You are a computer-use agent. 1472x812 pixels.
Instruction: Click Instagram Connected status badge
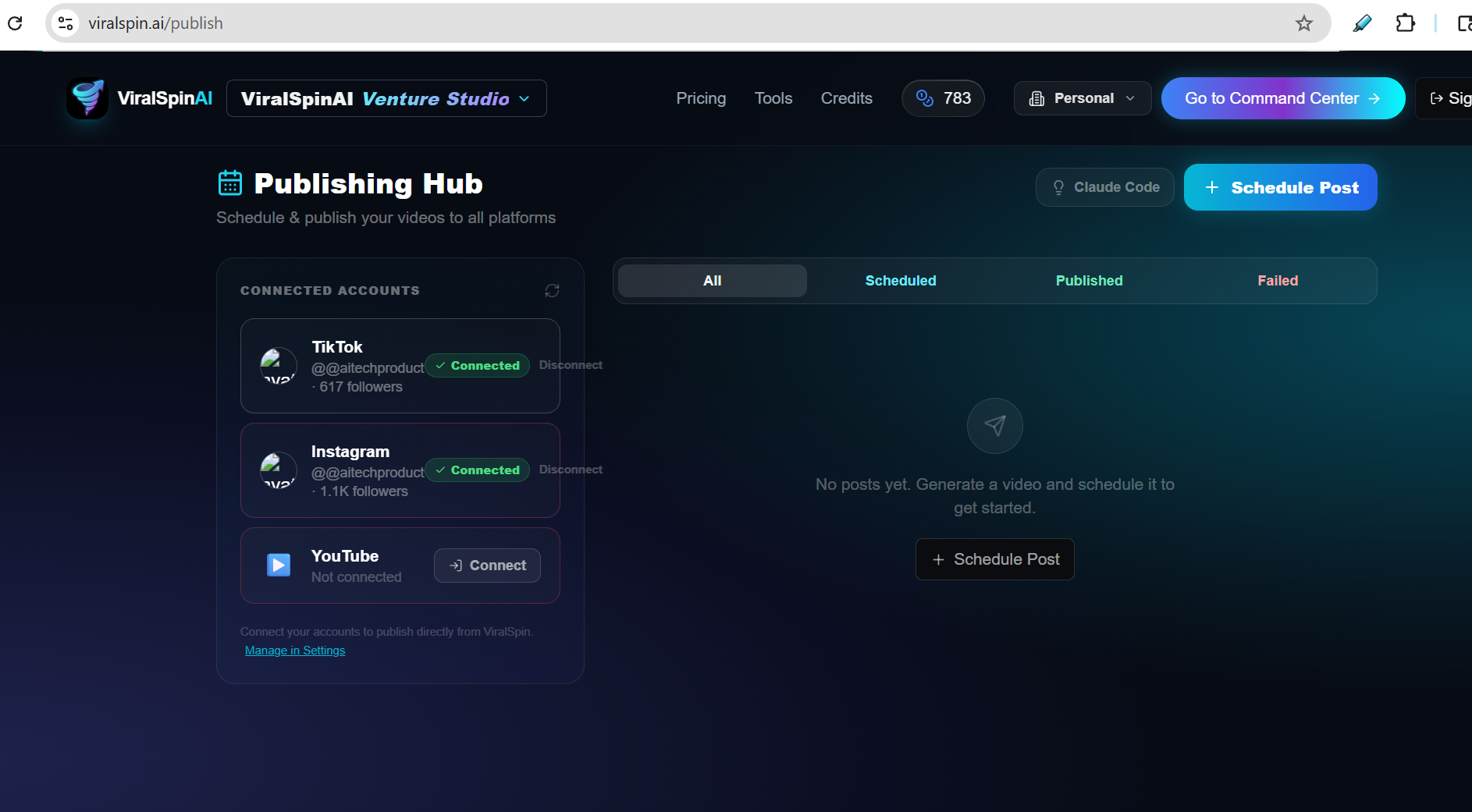[478, 470]
